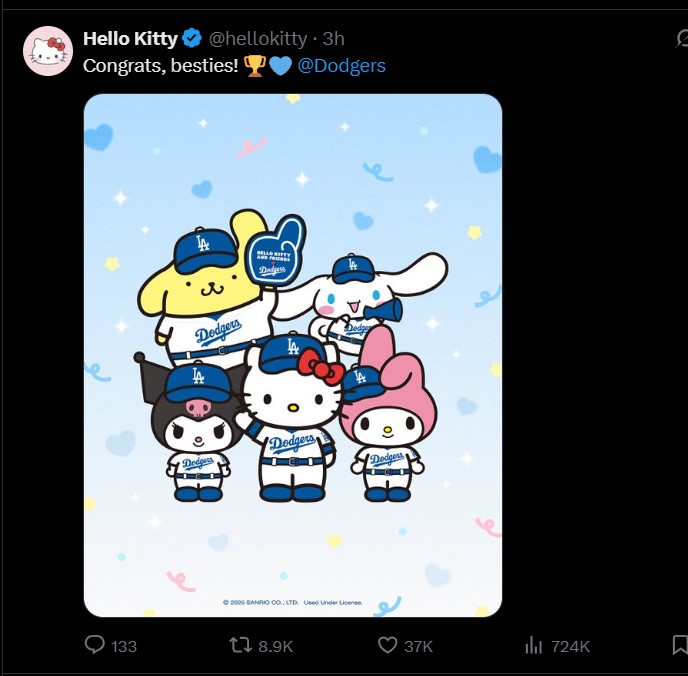Click the 724K views count

click(x=570, y=647)
